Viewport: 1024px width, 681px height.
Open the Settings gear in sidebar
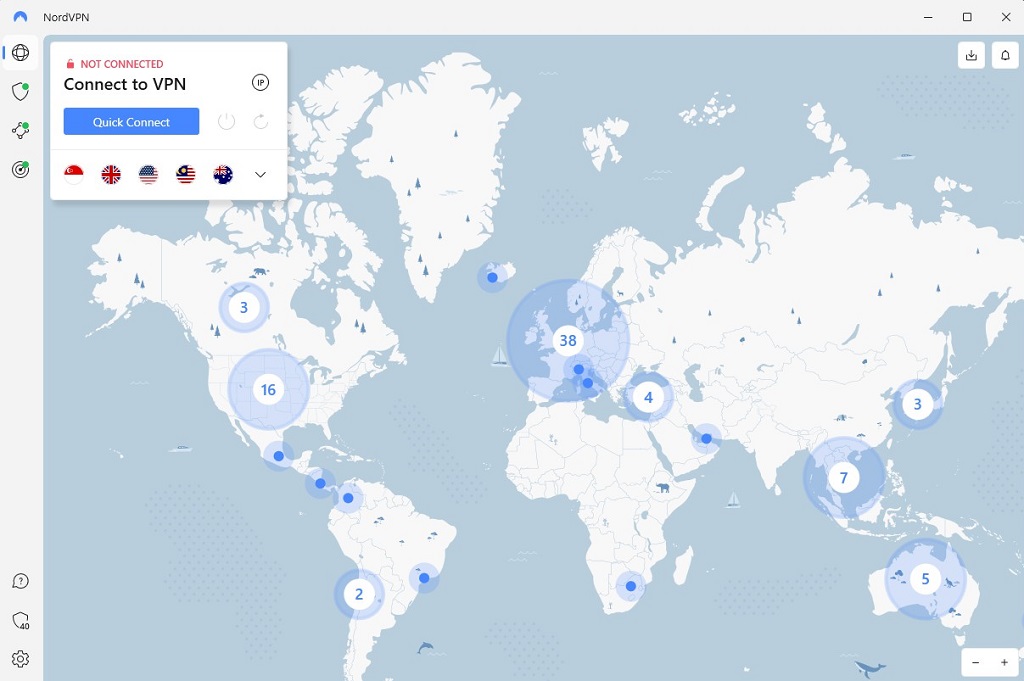tap(20, 659)
